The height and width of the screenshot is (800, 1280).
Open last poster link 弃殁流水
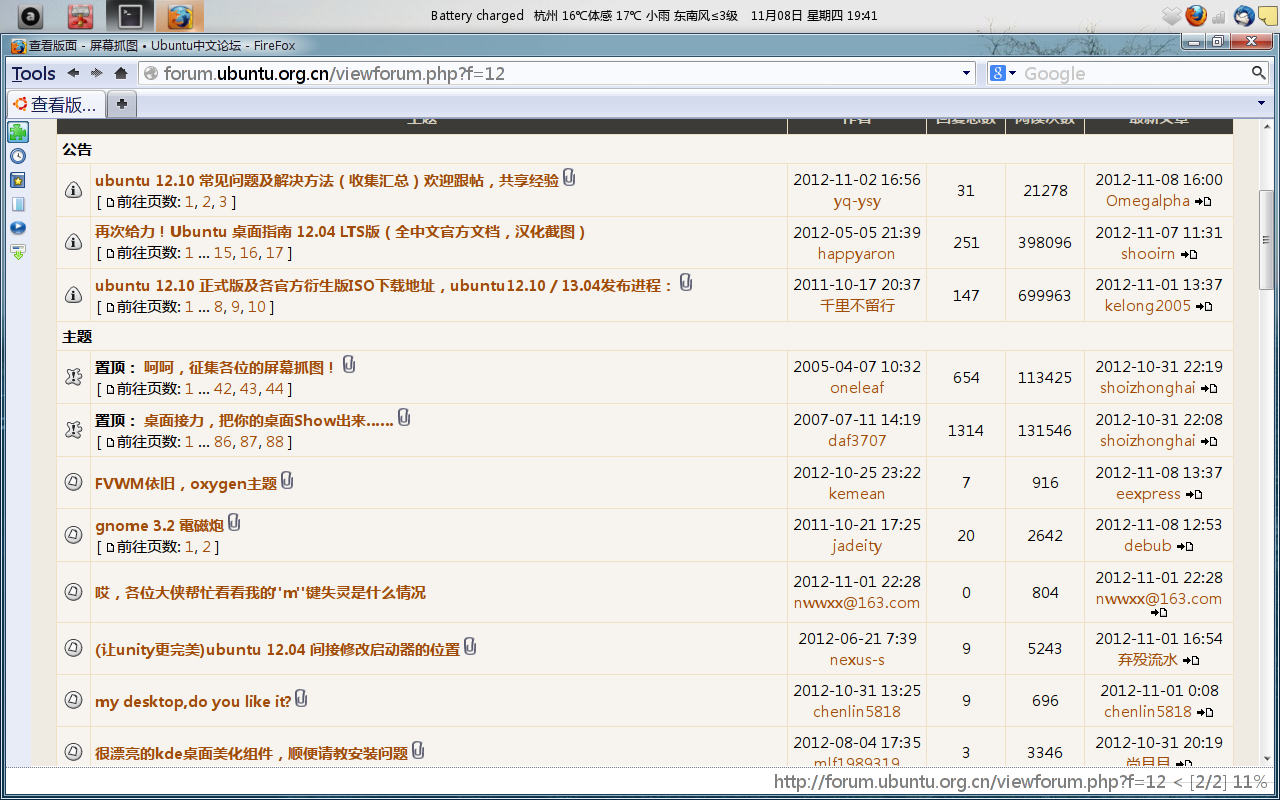(1148, 660)
